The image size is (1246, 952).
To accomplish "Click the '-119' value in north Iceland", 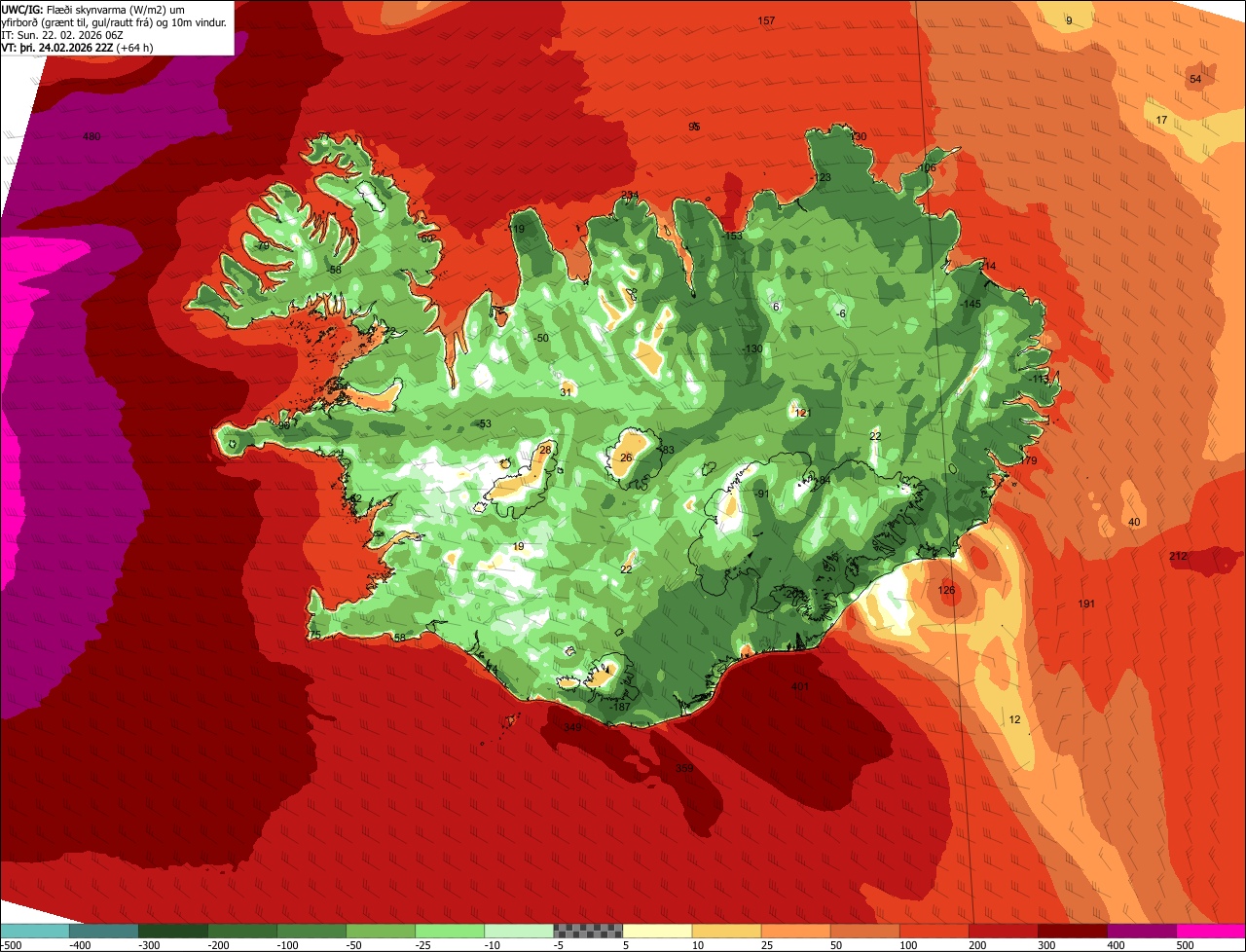I will pos(515,229).
